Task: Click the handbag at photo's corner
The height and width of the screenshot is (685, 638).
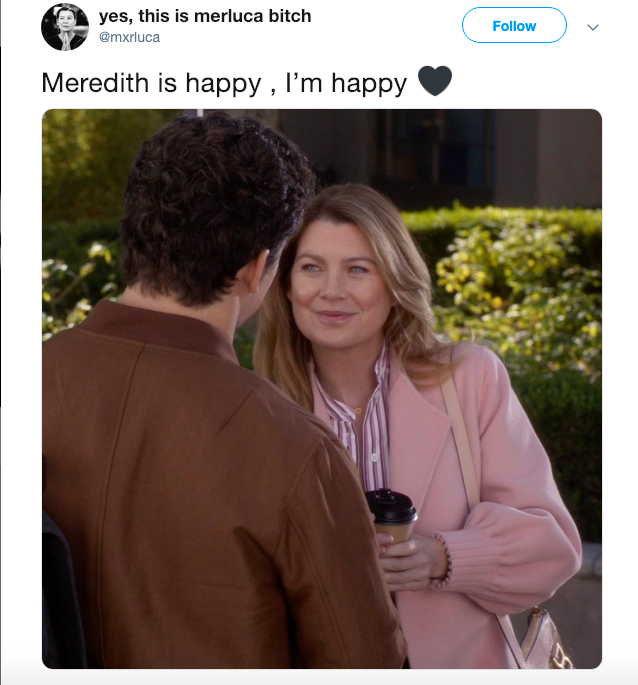Action: click(546, 640)
